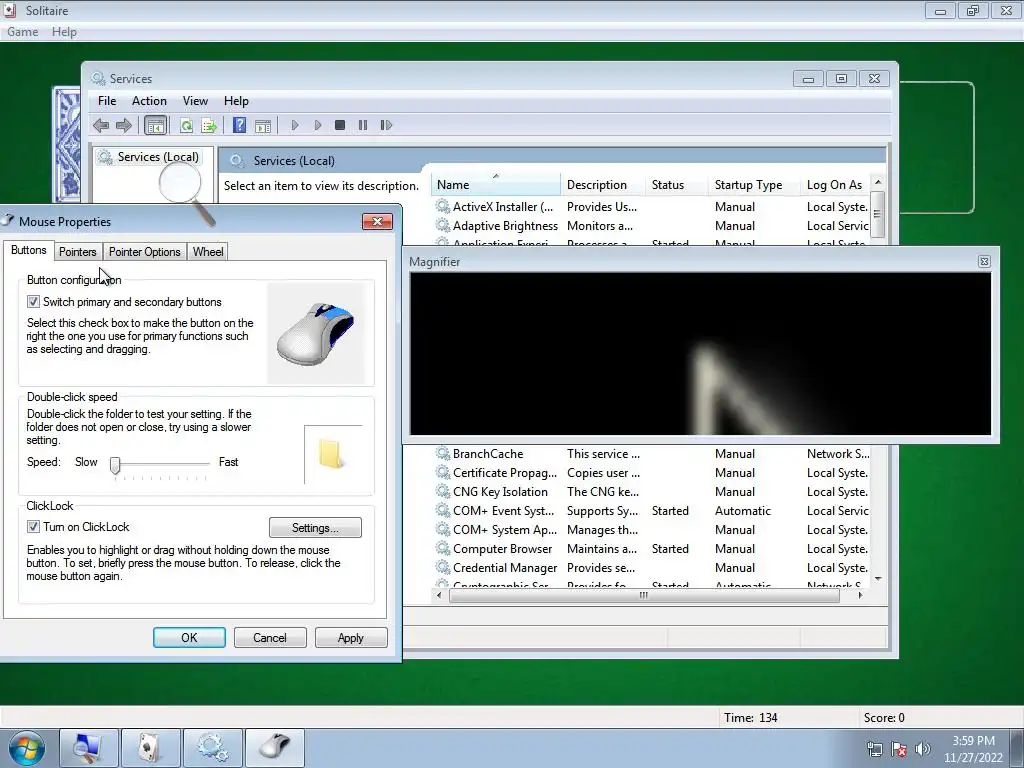
Task: Open ClickLock Settings button
Action: click(315, 528)
